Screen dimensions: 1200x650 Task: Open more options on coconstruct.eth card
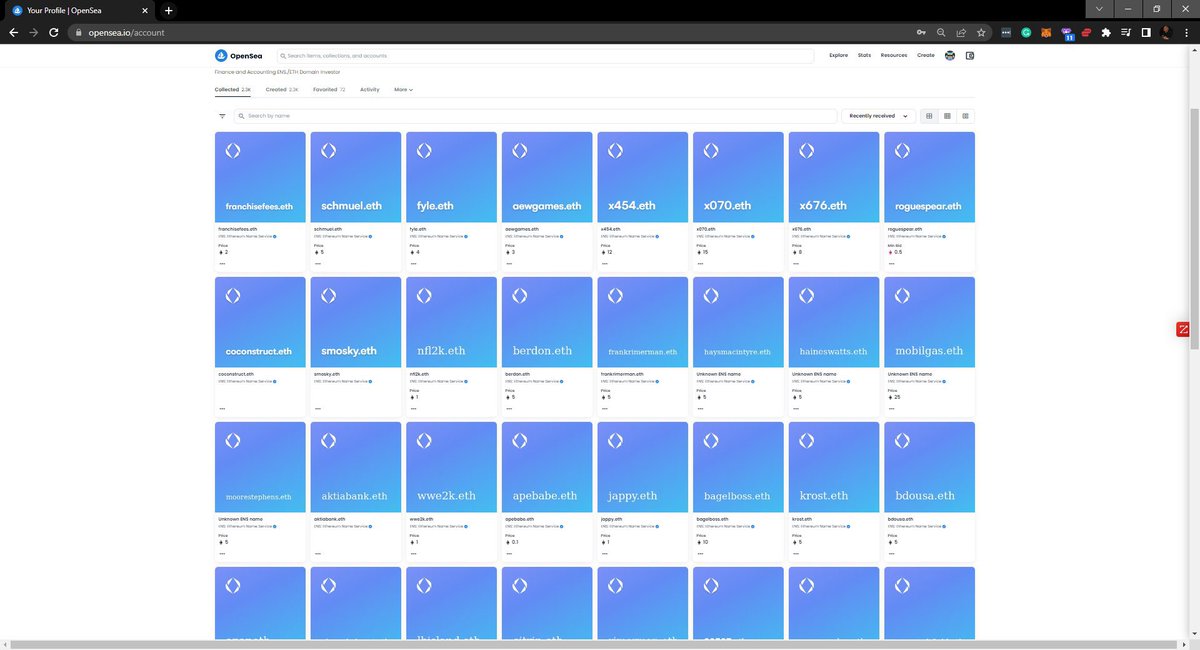(x=222, y=409)
